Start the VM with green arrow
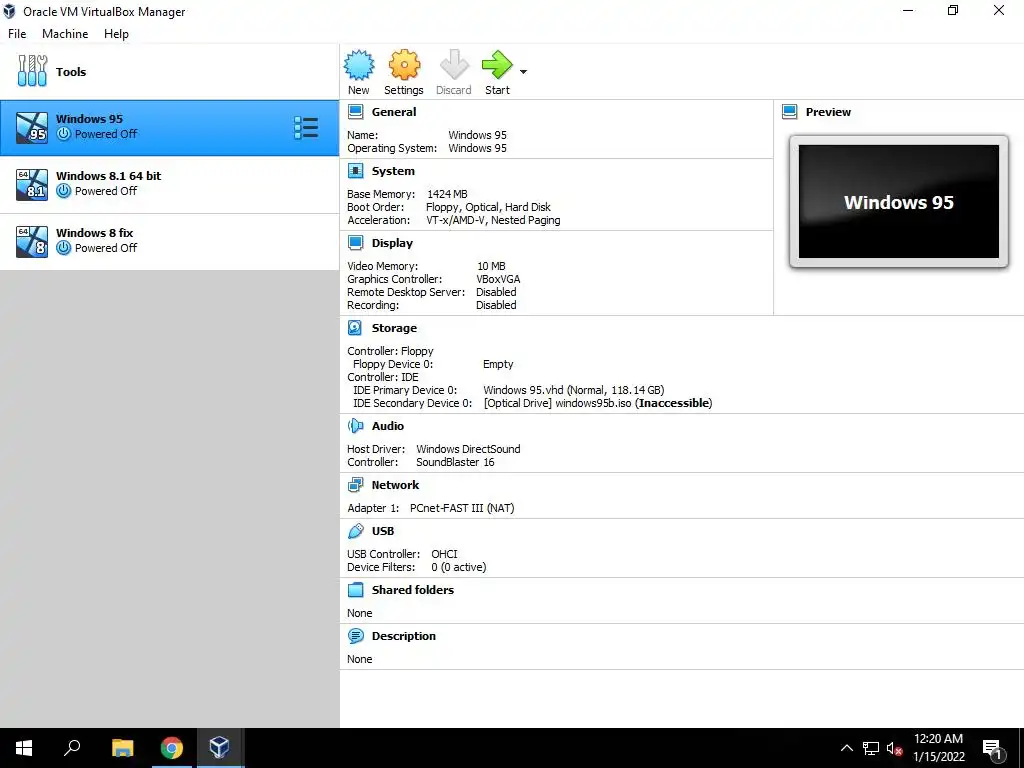 pyautogui.click(x=498, y=65)
